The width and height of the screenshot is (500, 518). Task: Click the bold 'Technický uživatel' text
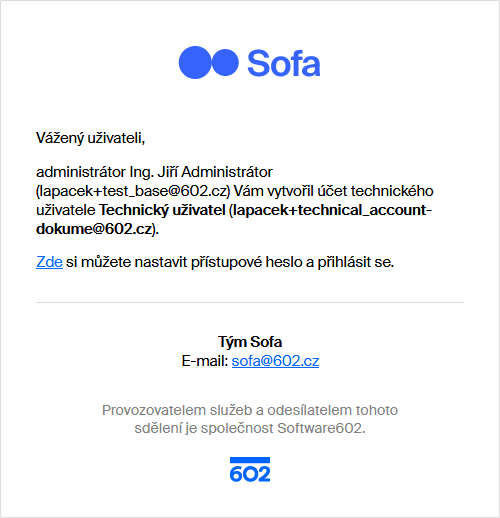[162, 210]
